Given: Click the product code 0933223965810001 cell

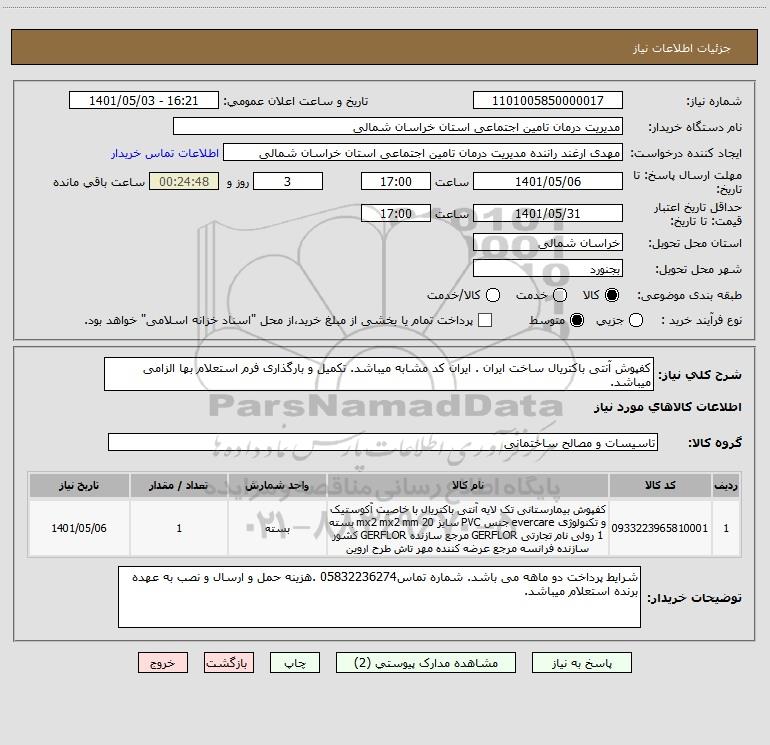Looking at the screenshot, I should (660, 528).
